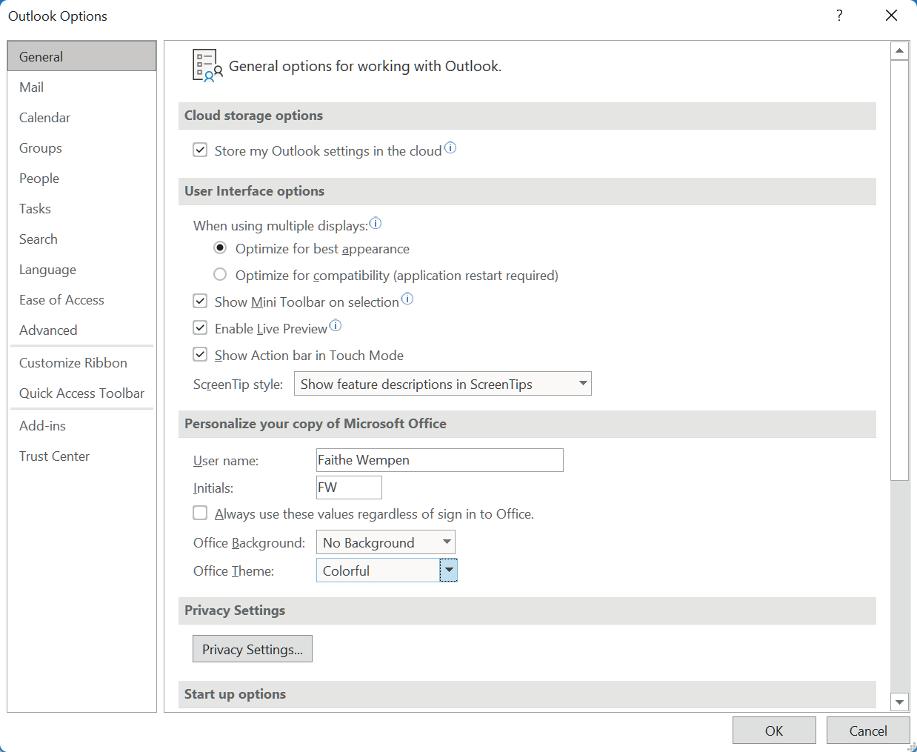Click the Help question mark icon
Viewport: 917px width, 752px height.
click(839, 16)
